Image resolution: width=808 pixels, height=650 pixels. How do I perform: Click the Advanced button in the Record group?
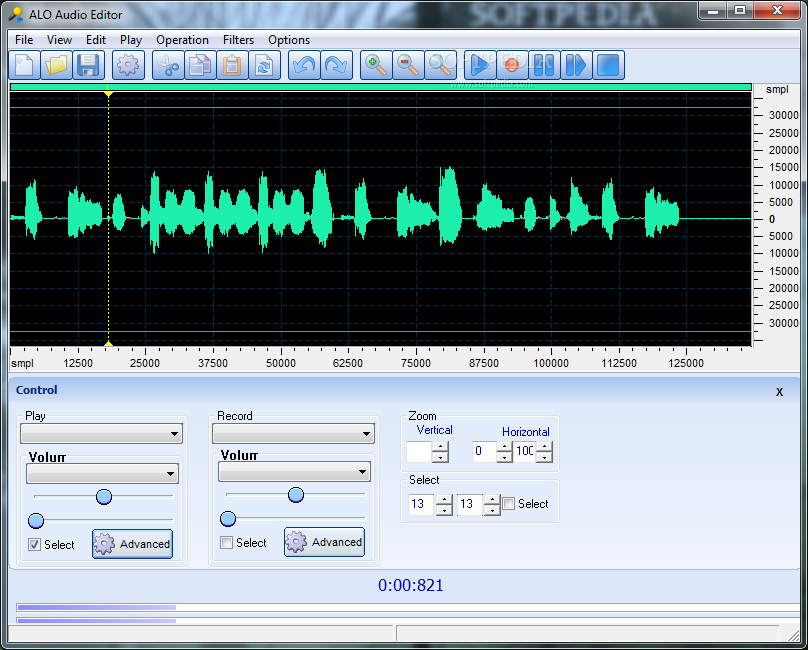point(324,542)
